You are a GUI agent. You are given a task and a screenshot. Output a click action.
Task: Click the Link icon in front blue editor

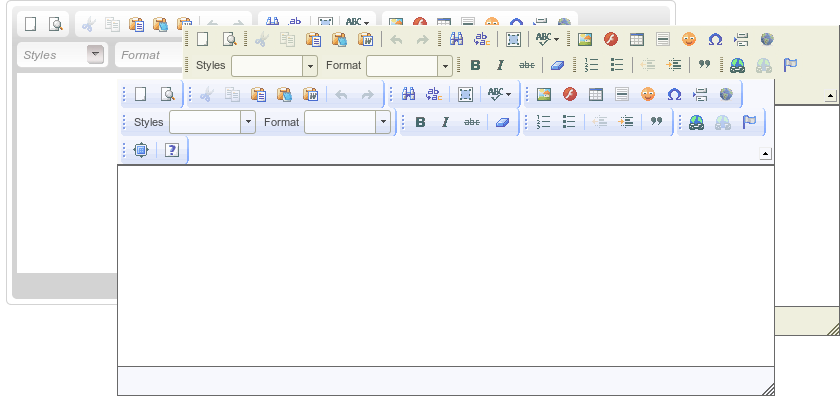[x=696, y=122]
